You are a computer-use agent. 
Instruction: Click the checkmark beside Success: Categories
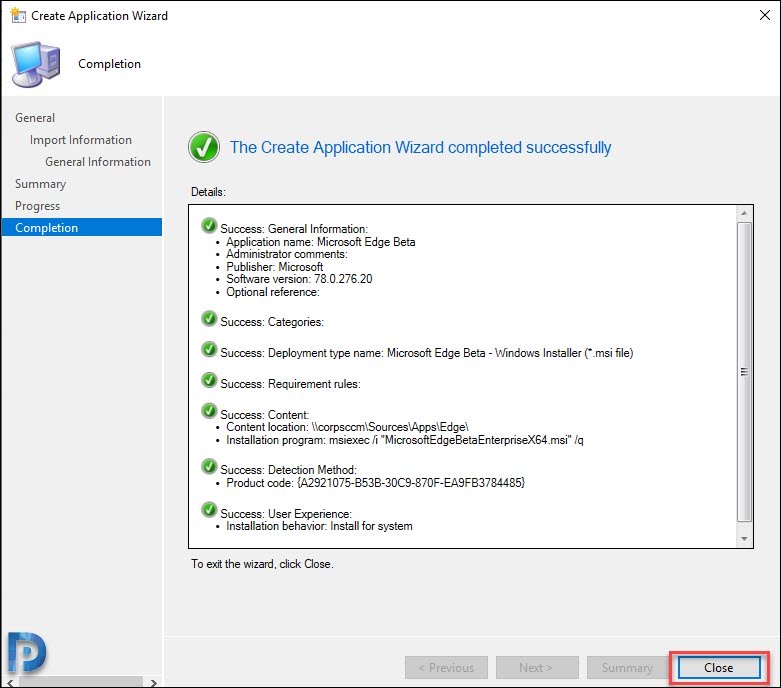pyautogui.click(x=209, y=318)
